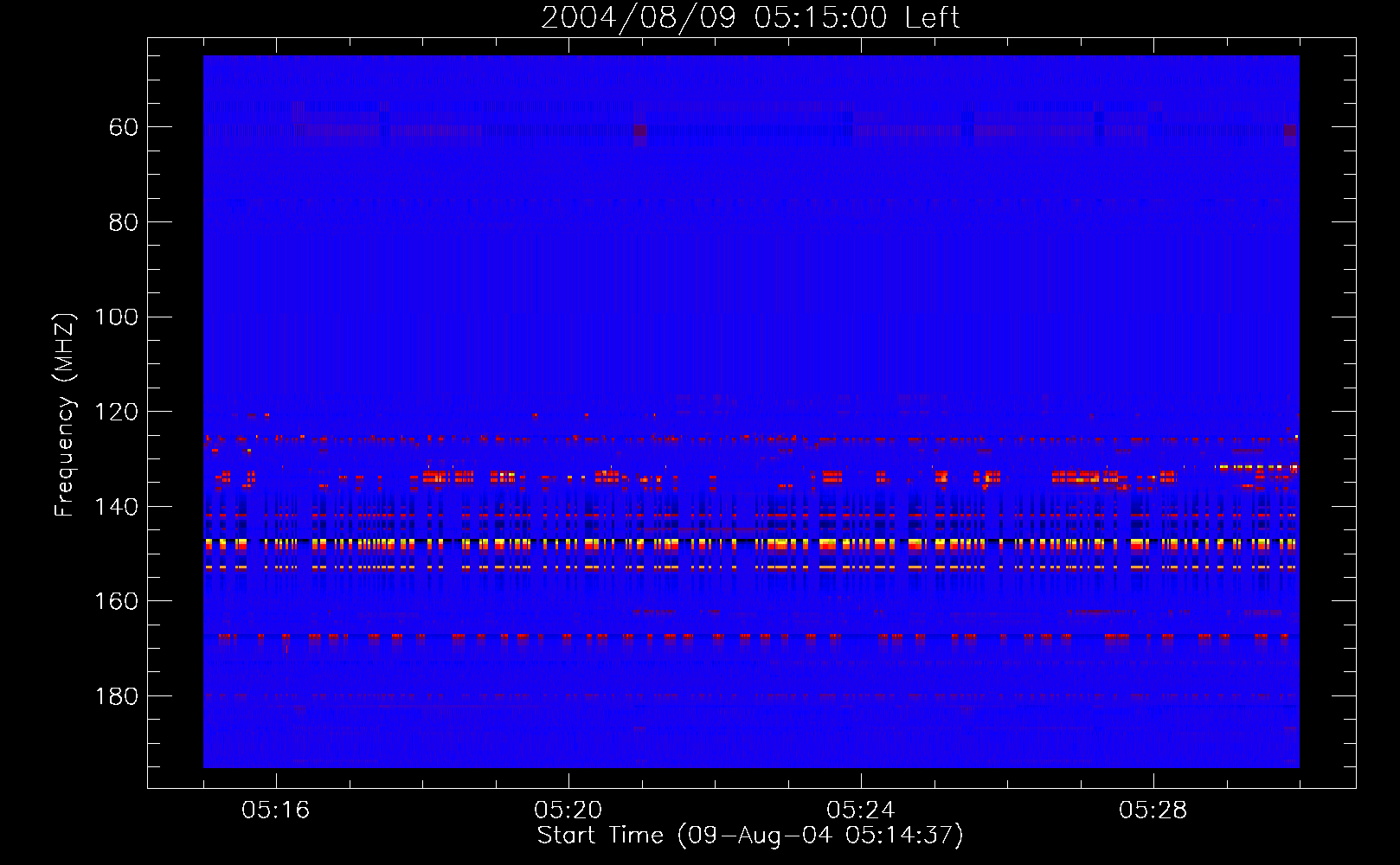This screenshot has width=1400, height=865.
Task: Select the 80 frequency tick label
Action: 124,222
